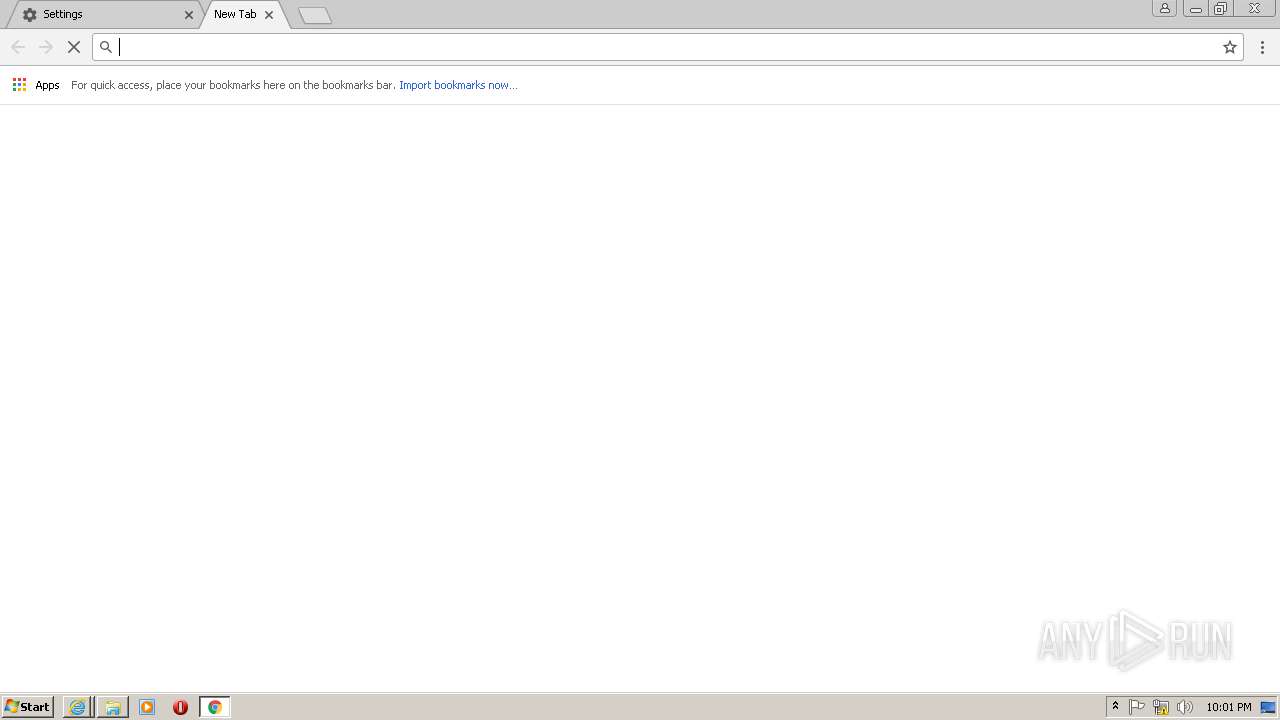The height and width of the screenshot is (720, 1280).
Task: Open Action Center flag icon
Action: 1137,707
